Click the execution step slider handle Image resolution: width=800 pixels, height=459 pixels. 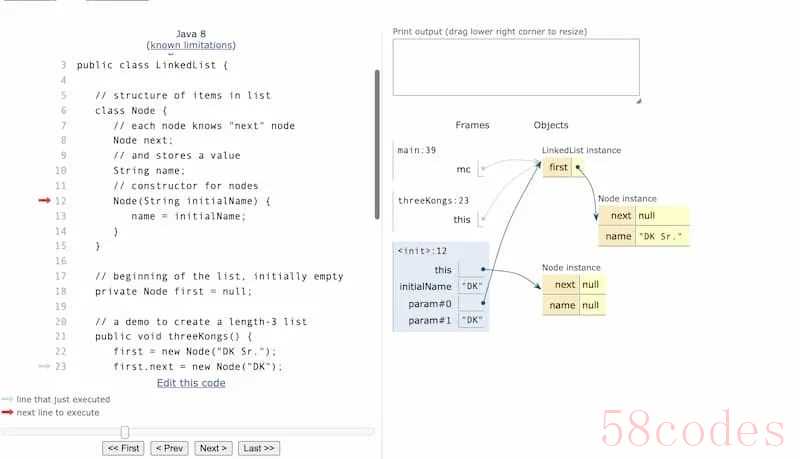(125, 432)
